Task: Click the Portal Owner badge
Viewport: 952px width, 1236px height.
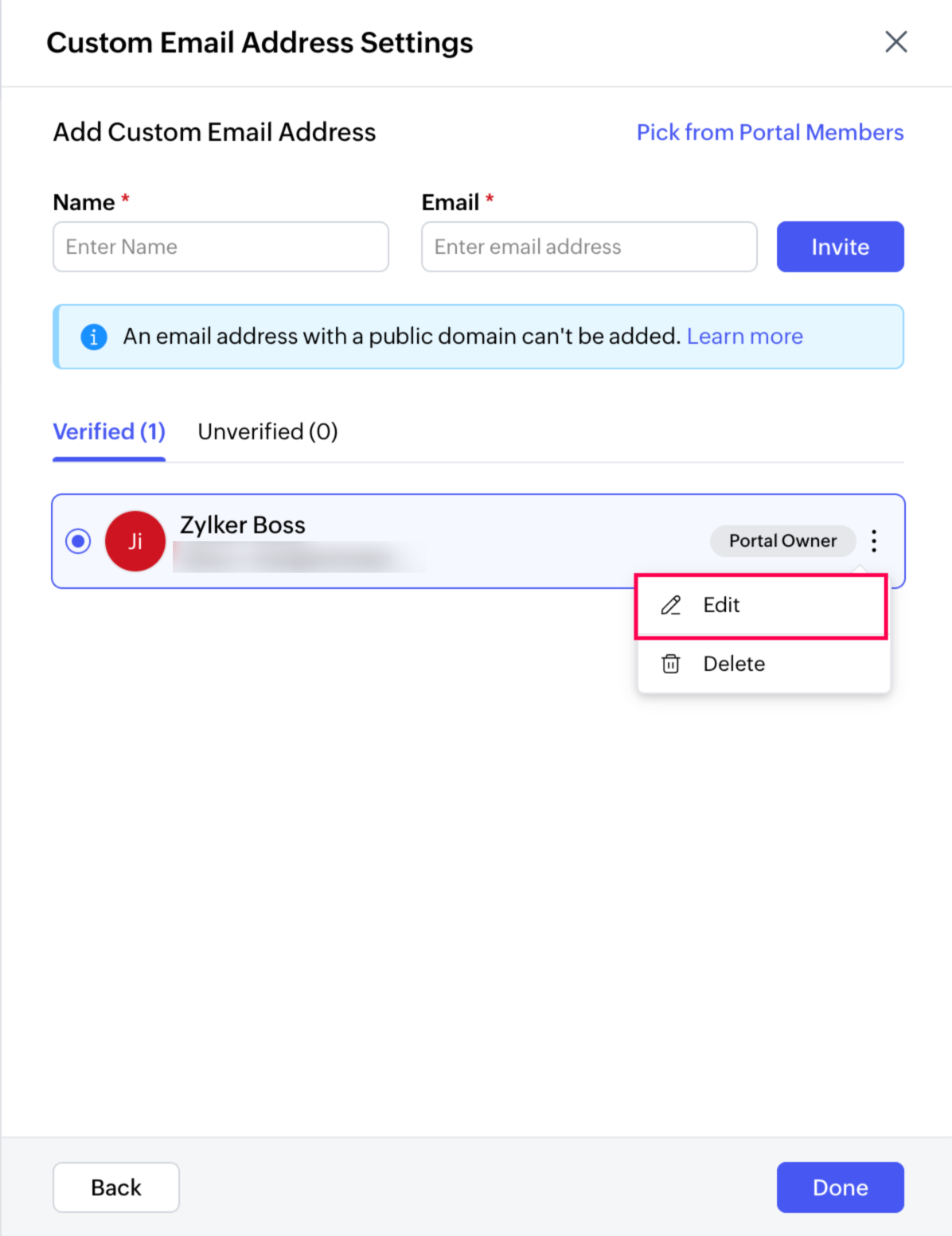Action: pyautogui.click(x=782, y=541)
